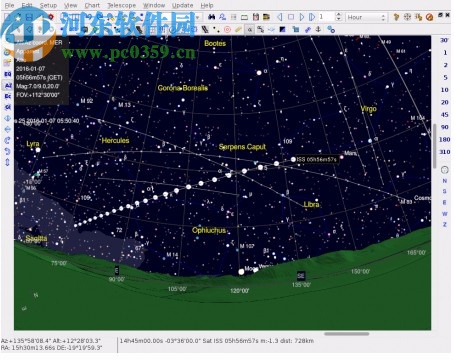This screenshot has width=454, height=360.
Task: Open the Chart menu
Action: point(92,5)
